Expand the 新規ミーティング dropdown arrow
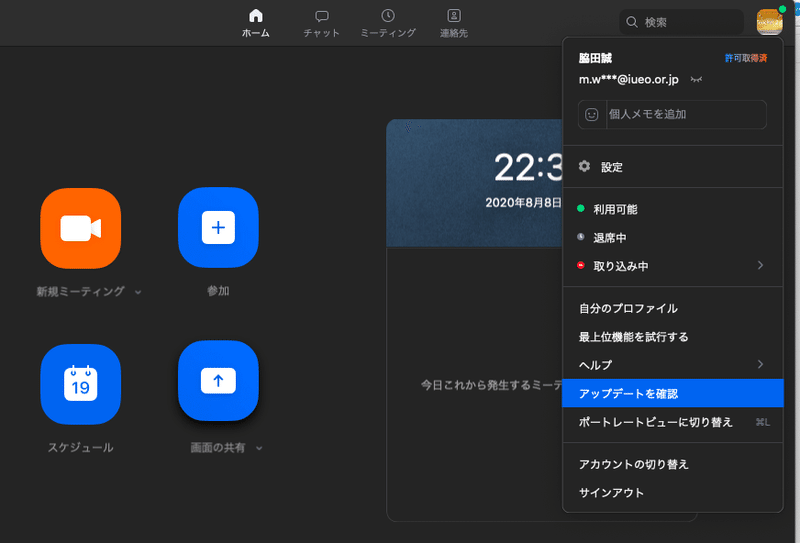Image resolution: width=800 pixels, height=543 pixels. [138, 292]
